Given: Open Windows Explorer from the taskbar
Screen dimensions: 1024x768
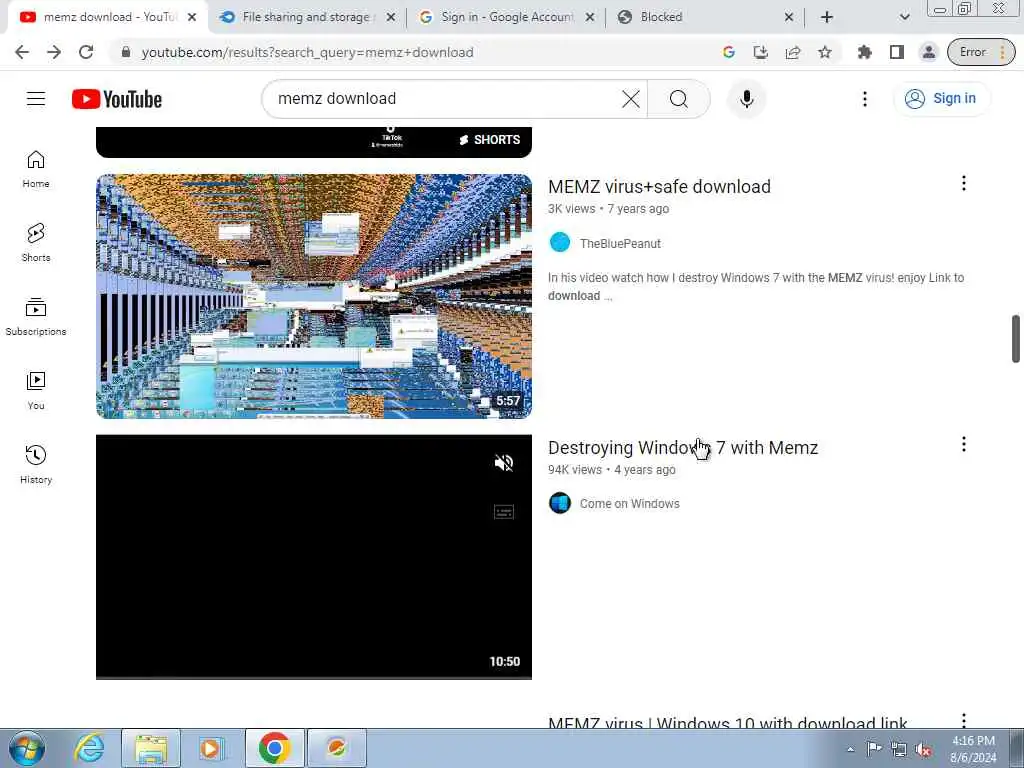Looking at the screenshot, I should [x=151, y=748].
